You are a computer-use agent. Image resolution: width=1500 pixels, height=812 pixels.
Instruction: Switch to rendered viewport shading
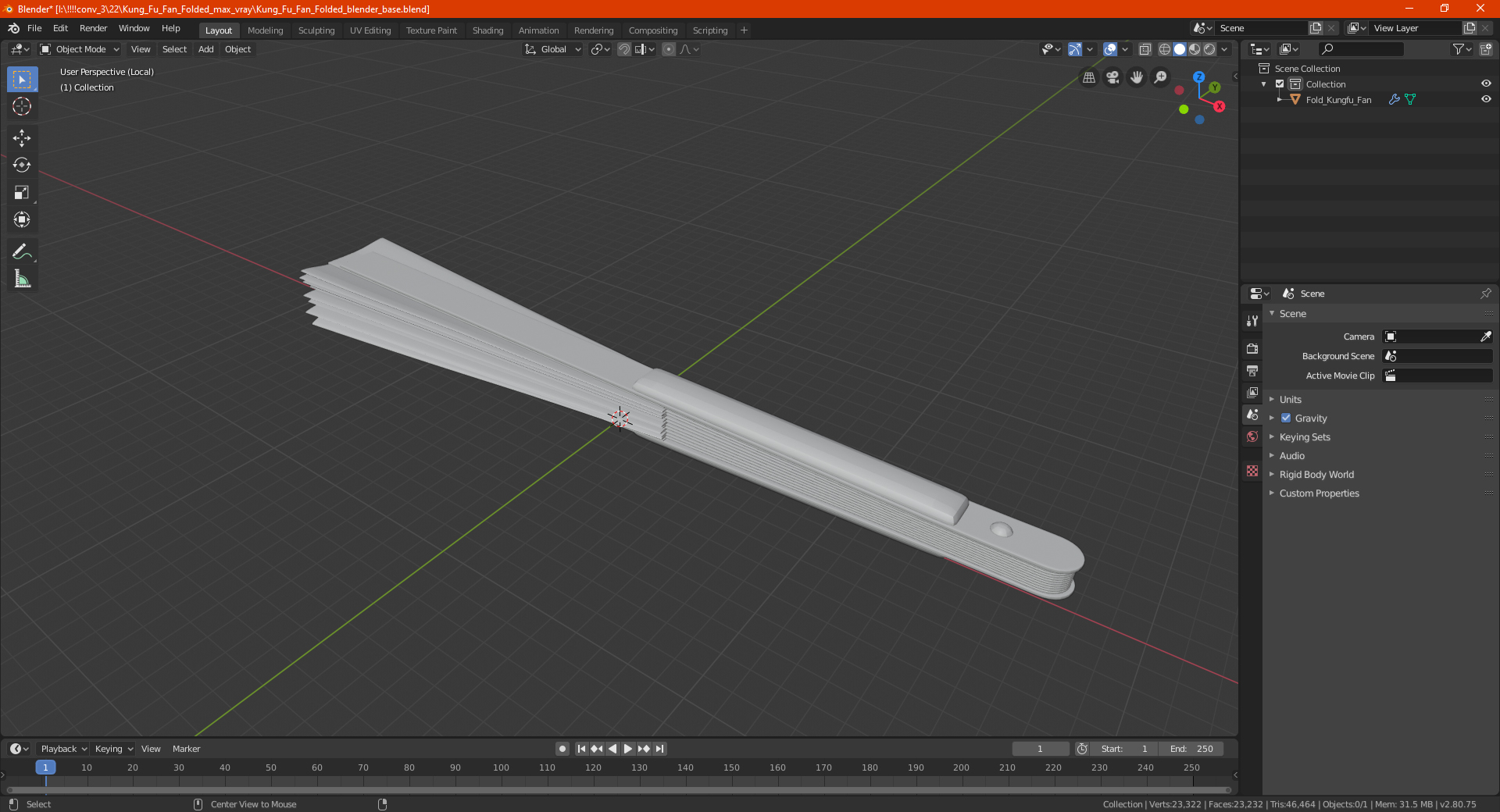(1209, 49)
